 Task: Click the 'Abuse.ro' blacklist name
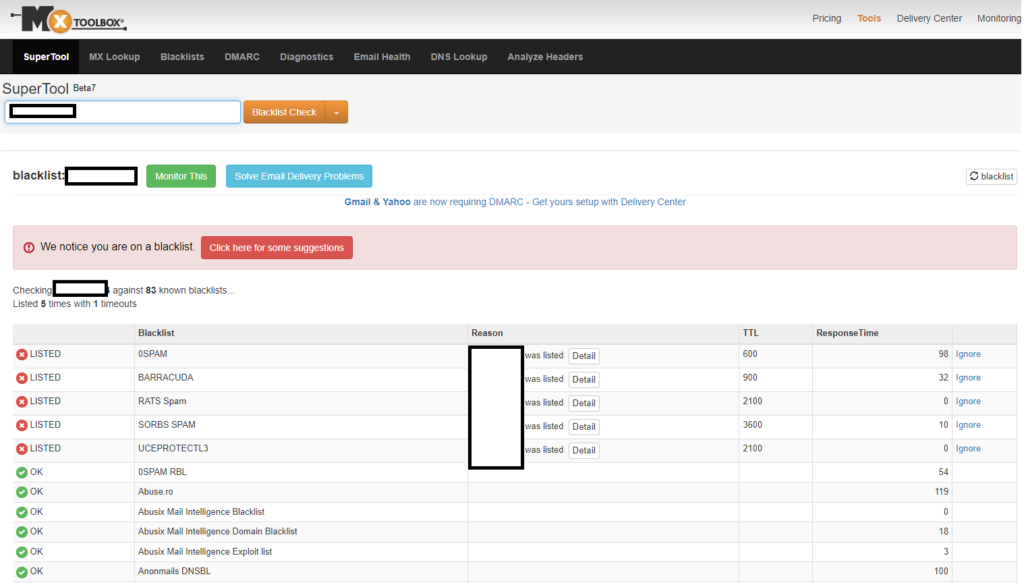[x=155, y=492]
